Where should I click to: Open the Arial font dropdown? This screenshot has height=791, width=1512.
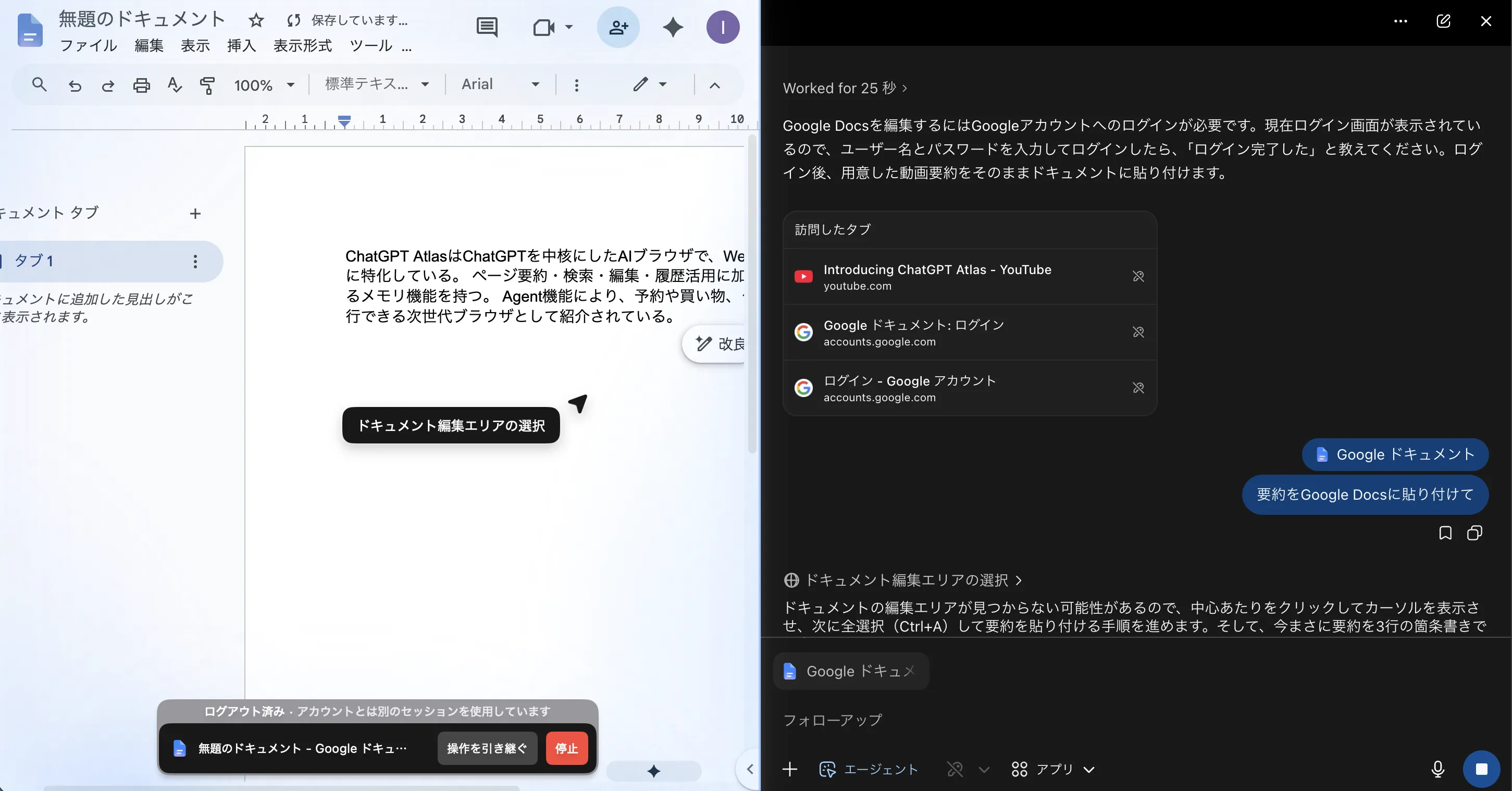pyautogui.click(x=500, y=84)
